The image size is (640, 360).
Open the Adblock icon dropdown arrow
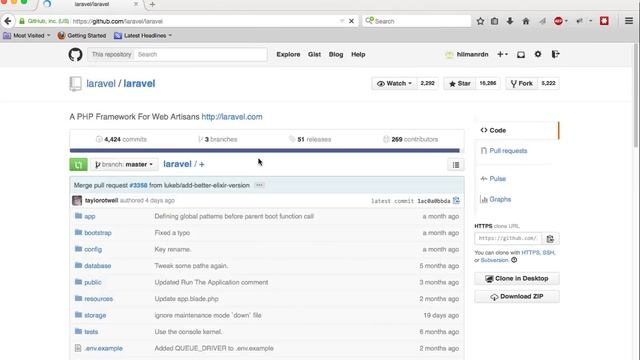point(566,21)
